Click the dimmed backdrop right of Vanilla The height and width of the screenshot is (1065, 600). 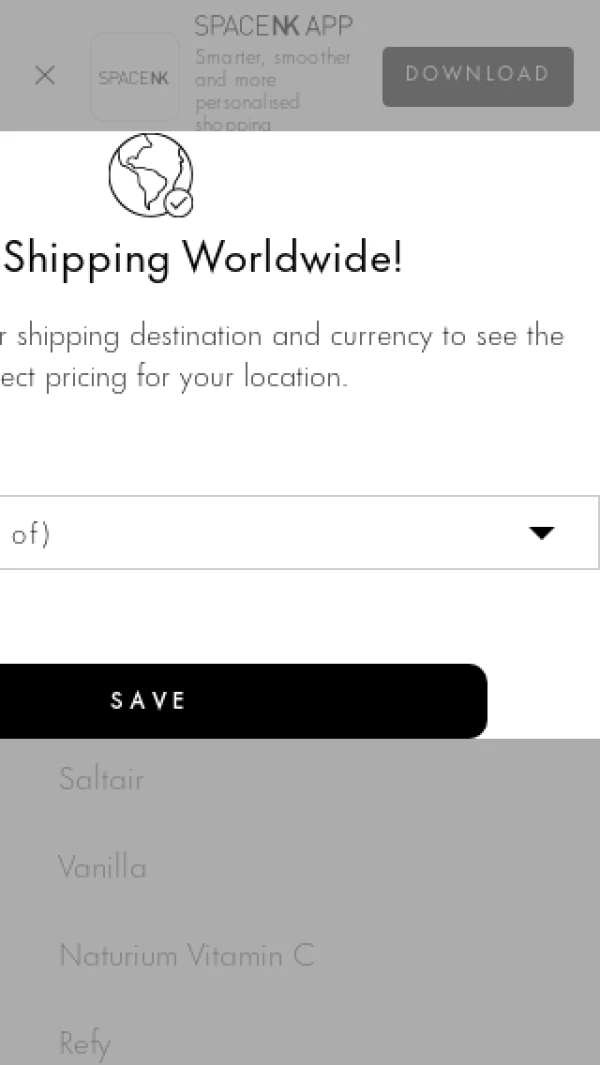coord(400,867)
